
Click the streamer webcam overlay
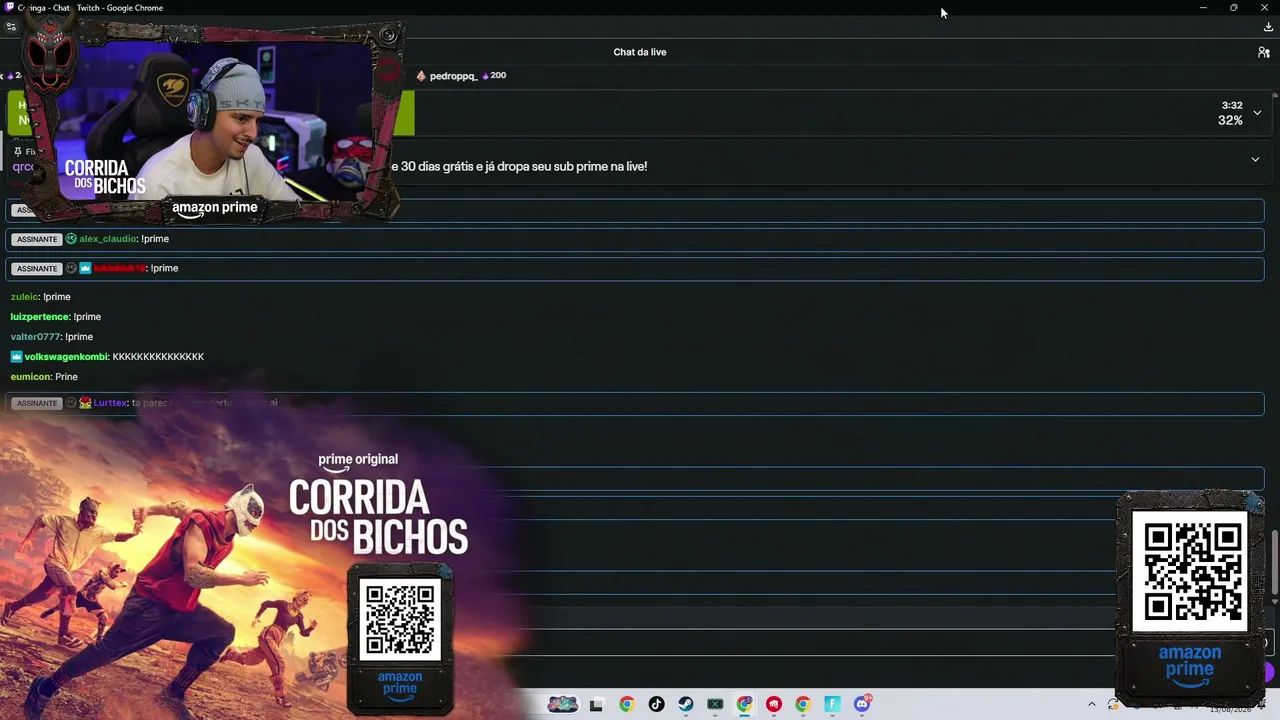click(212, 120)
